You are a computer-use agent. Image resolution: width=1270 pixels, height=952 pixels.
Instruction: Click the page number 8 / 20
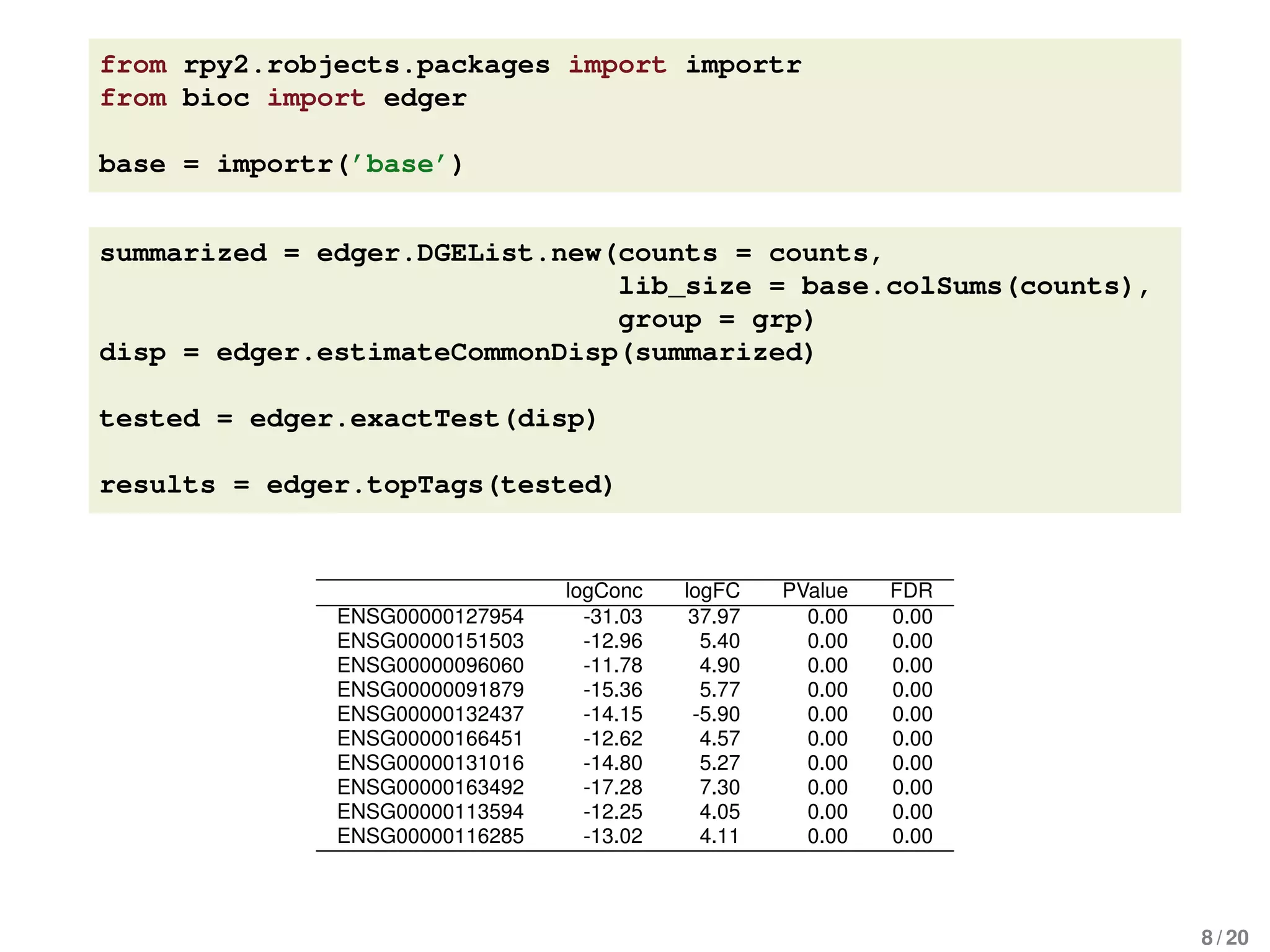click(1225, 938)
